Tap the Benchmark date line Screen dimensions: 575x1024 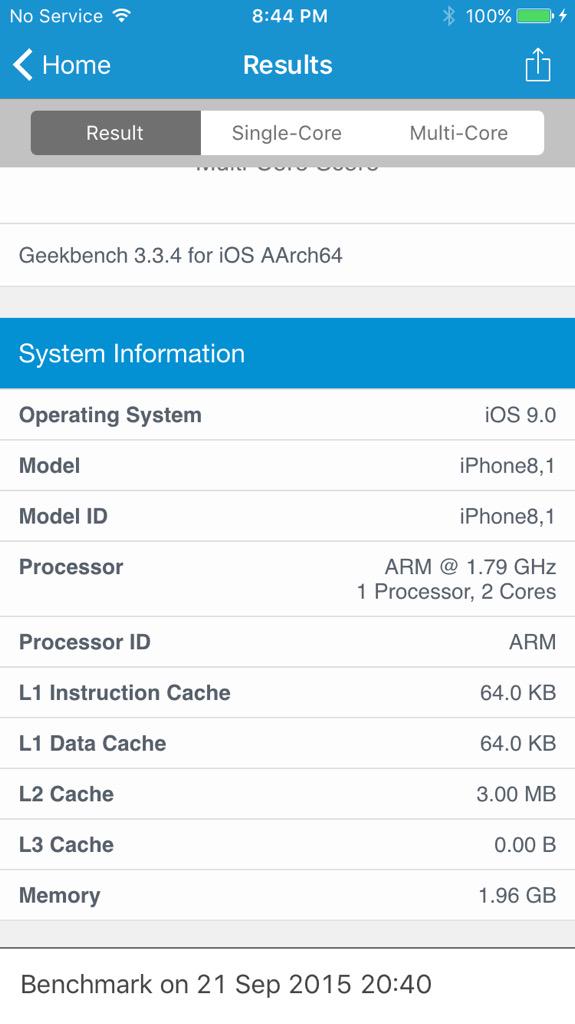(226, 984)
